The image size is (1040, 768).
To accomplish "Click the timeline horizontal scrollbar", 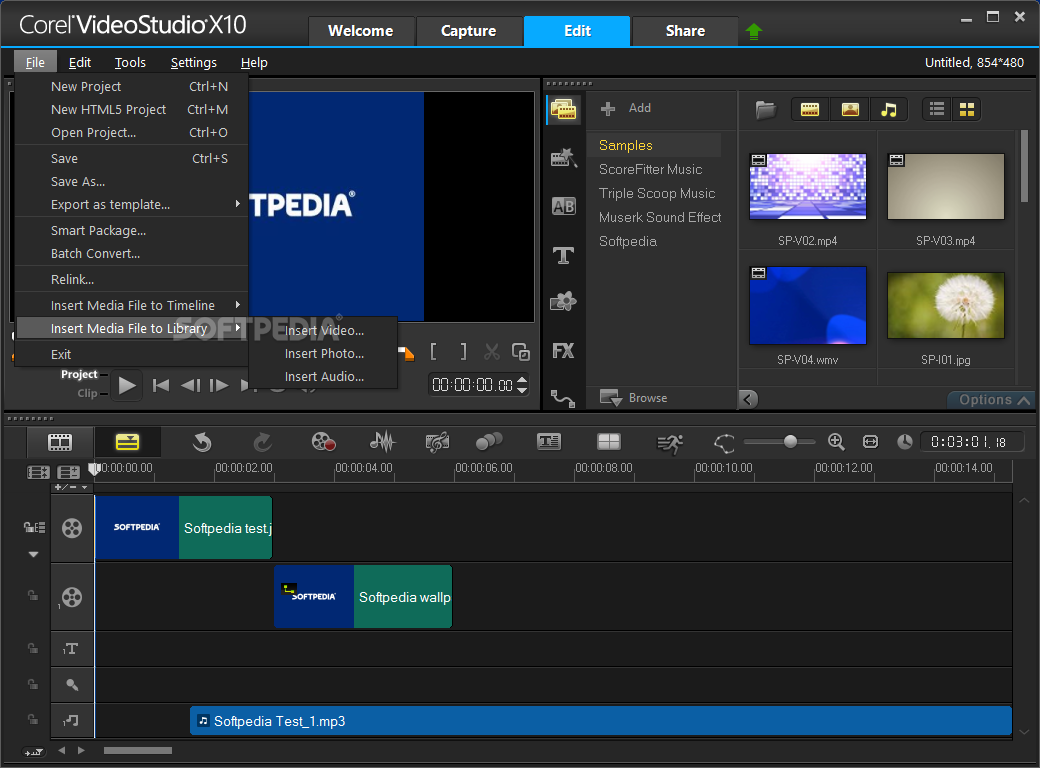I will [x=137, y=751].
